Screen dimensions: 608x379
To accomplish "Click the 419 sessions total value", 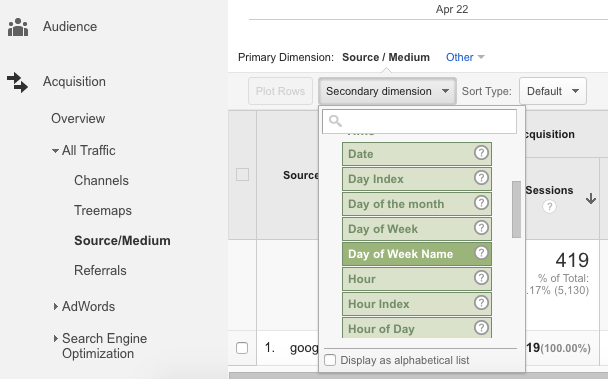I will coord(572,260).
